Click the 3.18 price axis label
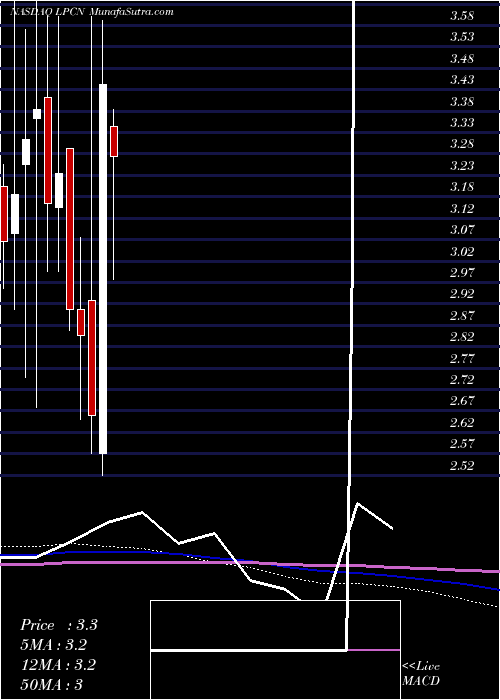Viewport: 500px width, 700px height. tap(462, 187)
